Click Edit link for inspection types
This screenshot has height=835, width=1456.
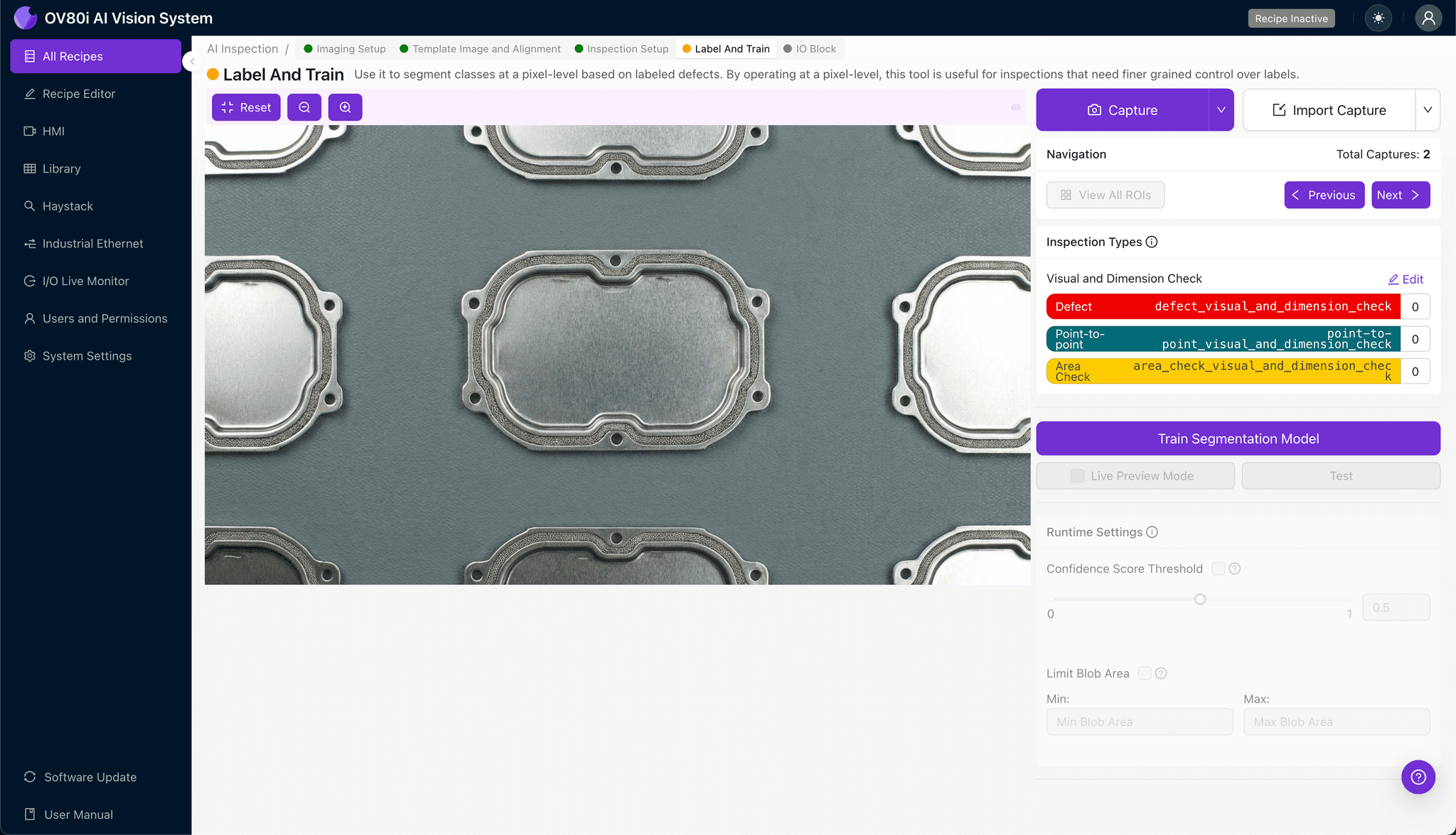1406,279
